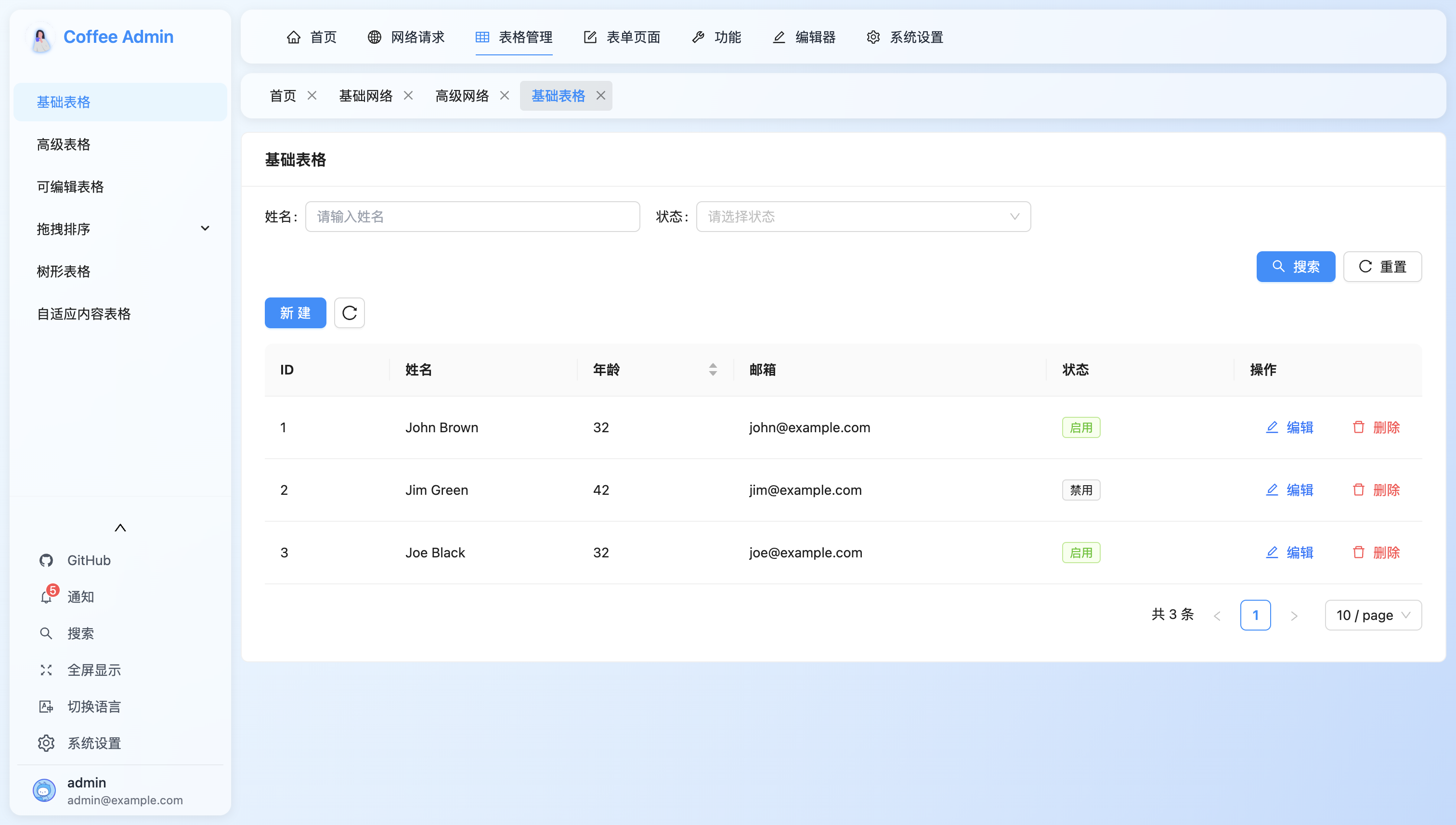Toggle the 年龄 column sort arrows
Screen dimensions: 1456x825
pyautogui.click(x=713, y=370)
